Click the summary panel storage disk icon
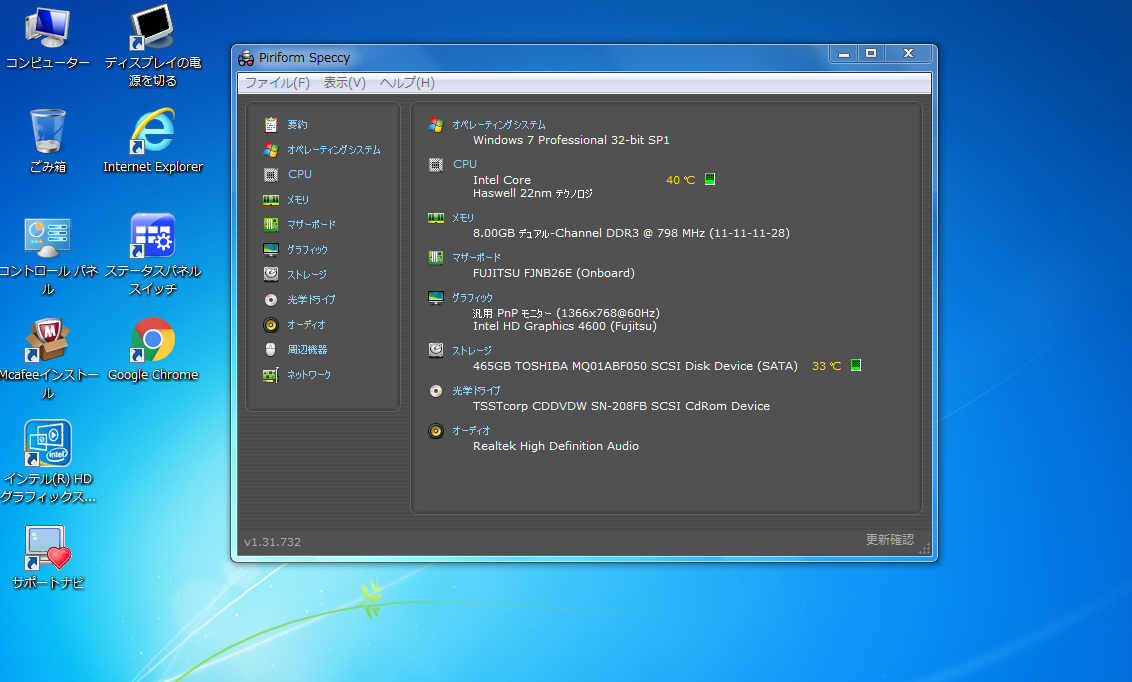The width and height of the screenshot is (1132, 682). click(x=436, y=351)
